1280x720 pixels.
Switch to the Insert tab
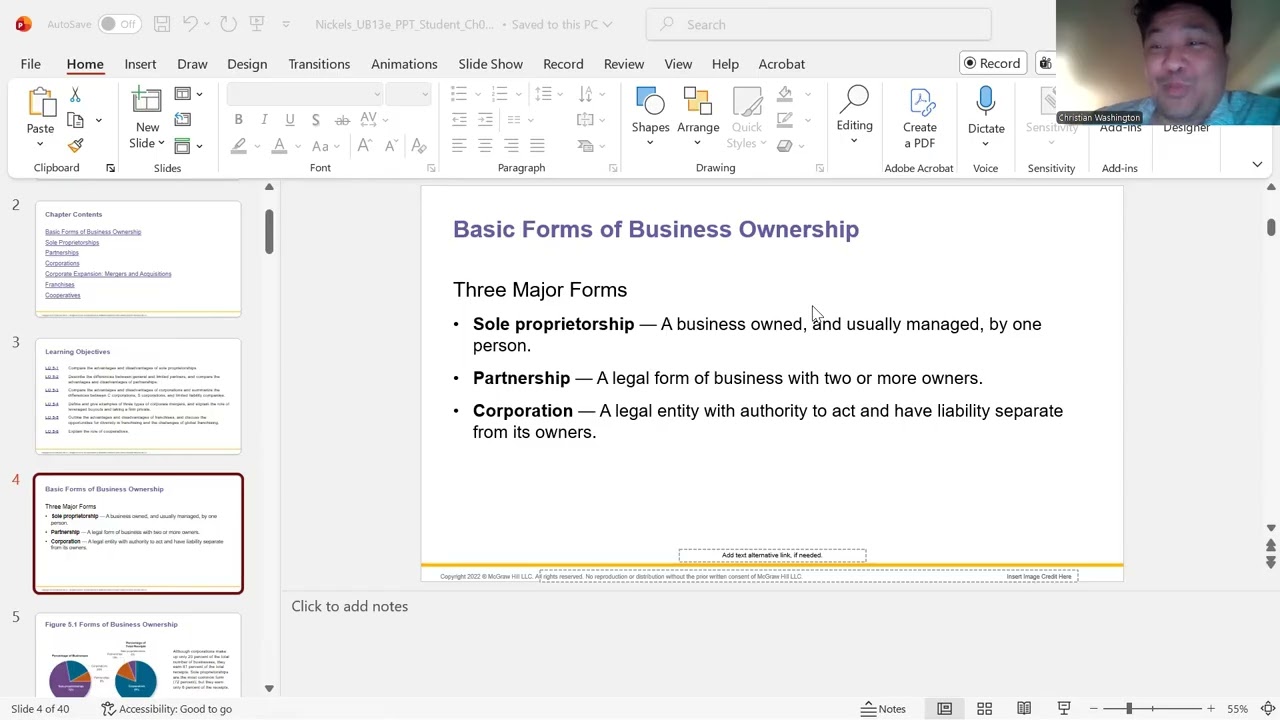[140, 64]
